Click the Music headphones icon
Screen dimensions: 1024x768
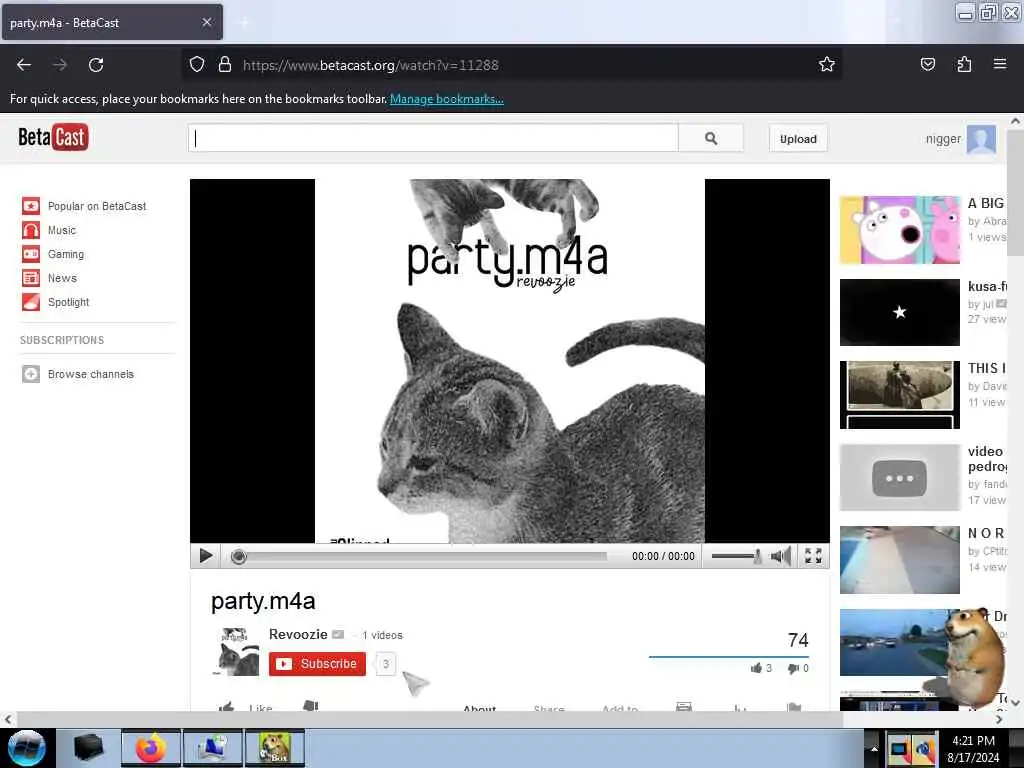[31, 230]
